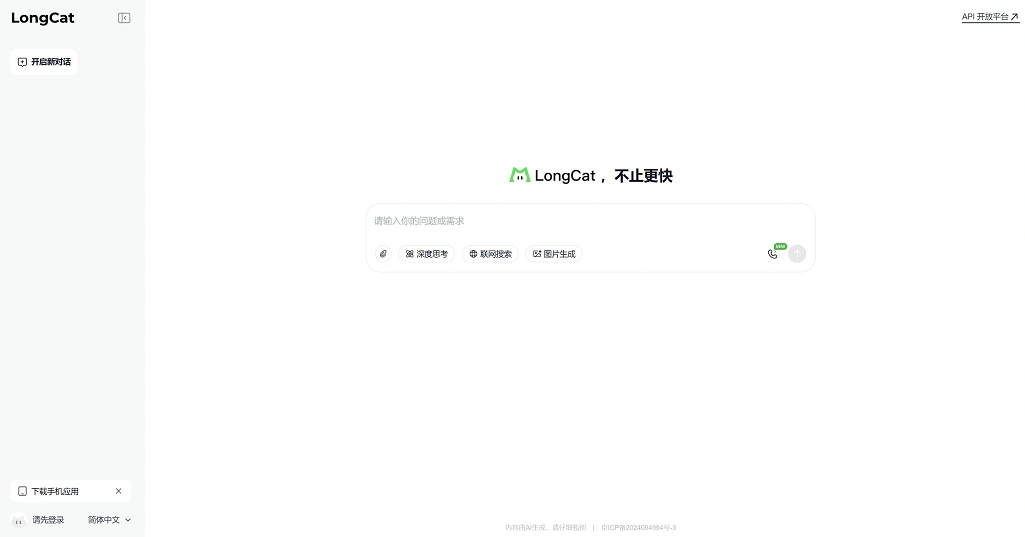Click the phone icon in 下载手机应用
Viewport: 1025px width, 537px height.
click(x=22, y=491)
